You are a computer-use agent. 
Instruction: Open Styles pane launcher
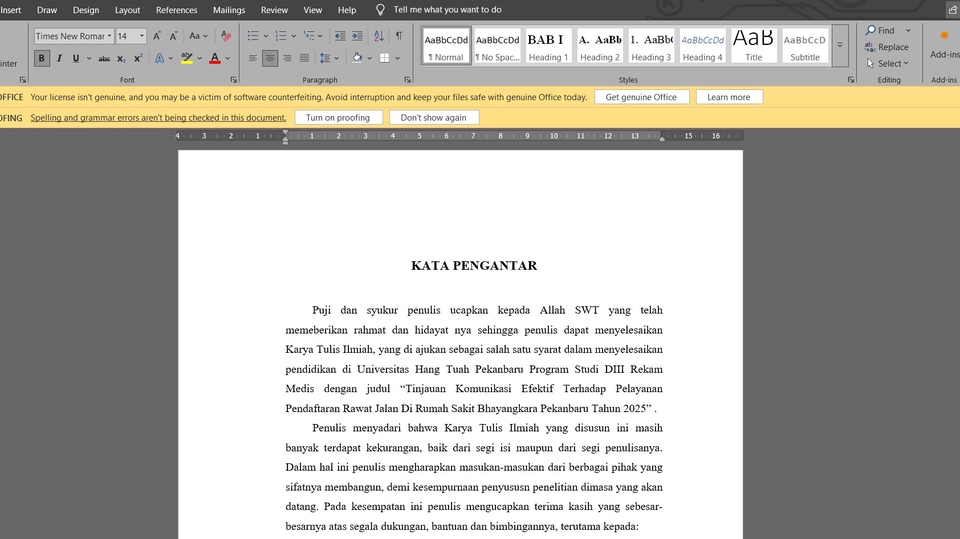tap(851, 80)
